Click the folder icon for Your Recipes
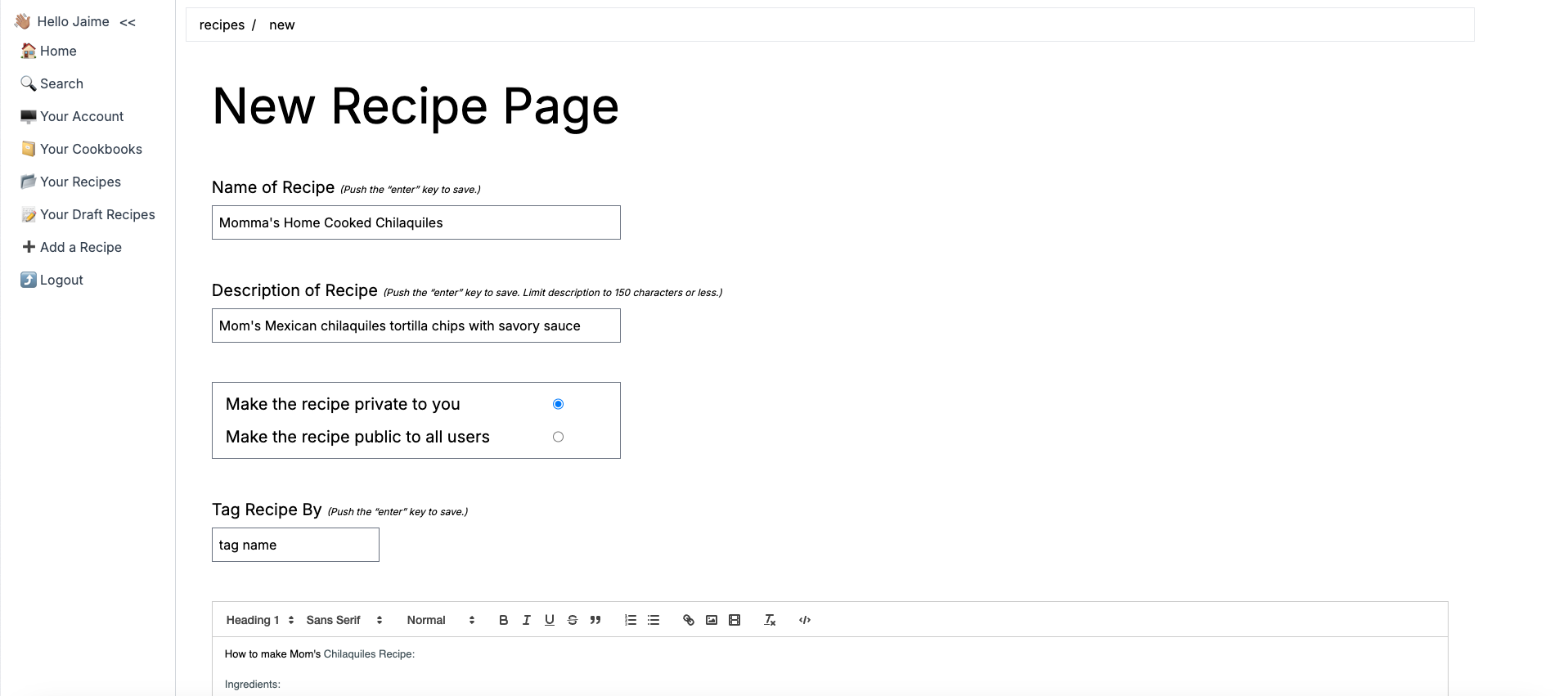Viewport: 1568px width, 696px height. [x=29, y=182]
